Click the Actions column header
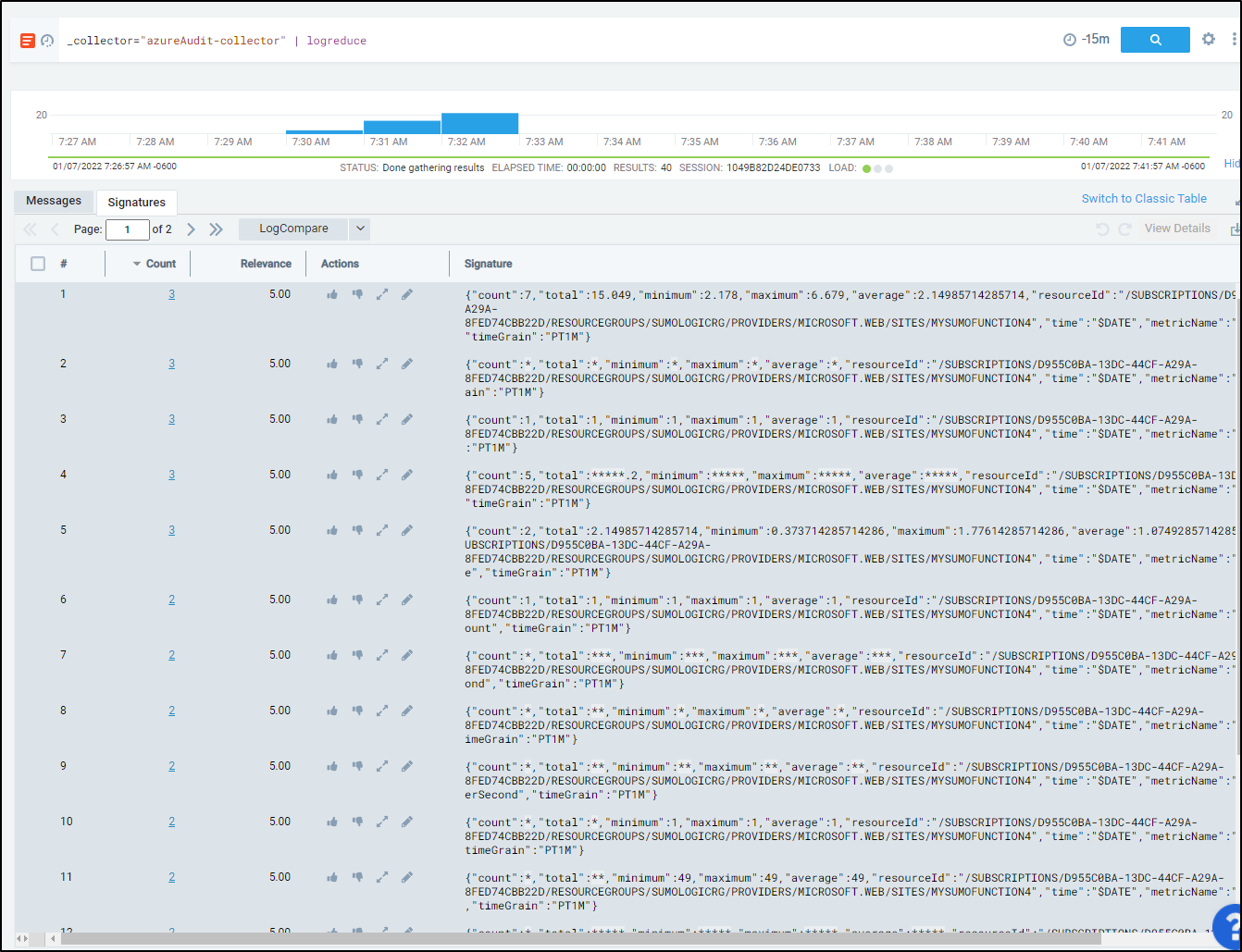The height and width of the screenshot is (952, 1242). click(x=340, y=264)
